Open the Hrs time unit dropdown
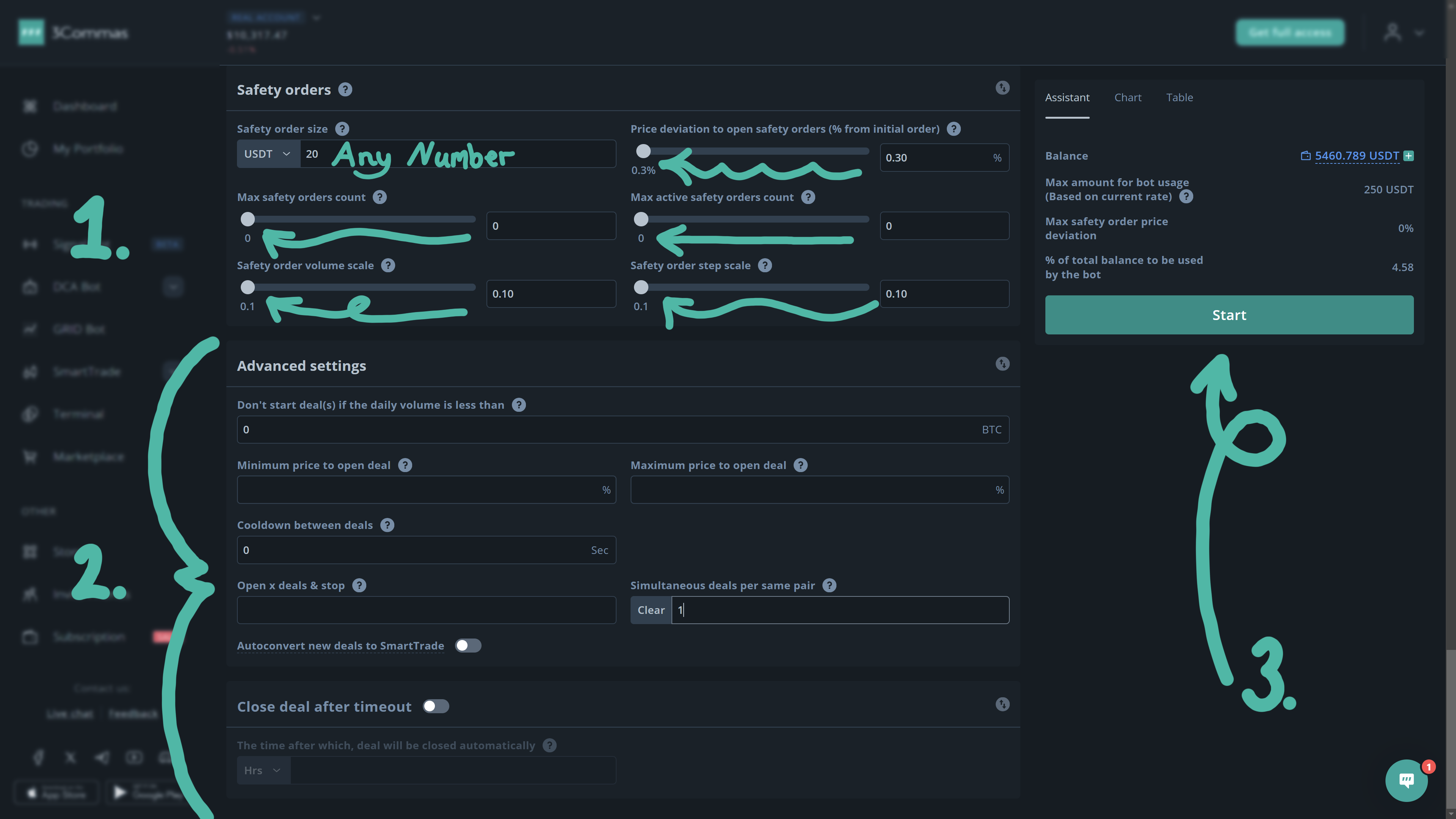This screenshot has width=1456, height=819. (x=263, y=770)
